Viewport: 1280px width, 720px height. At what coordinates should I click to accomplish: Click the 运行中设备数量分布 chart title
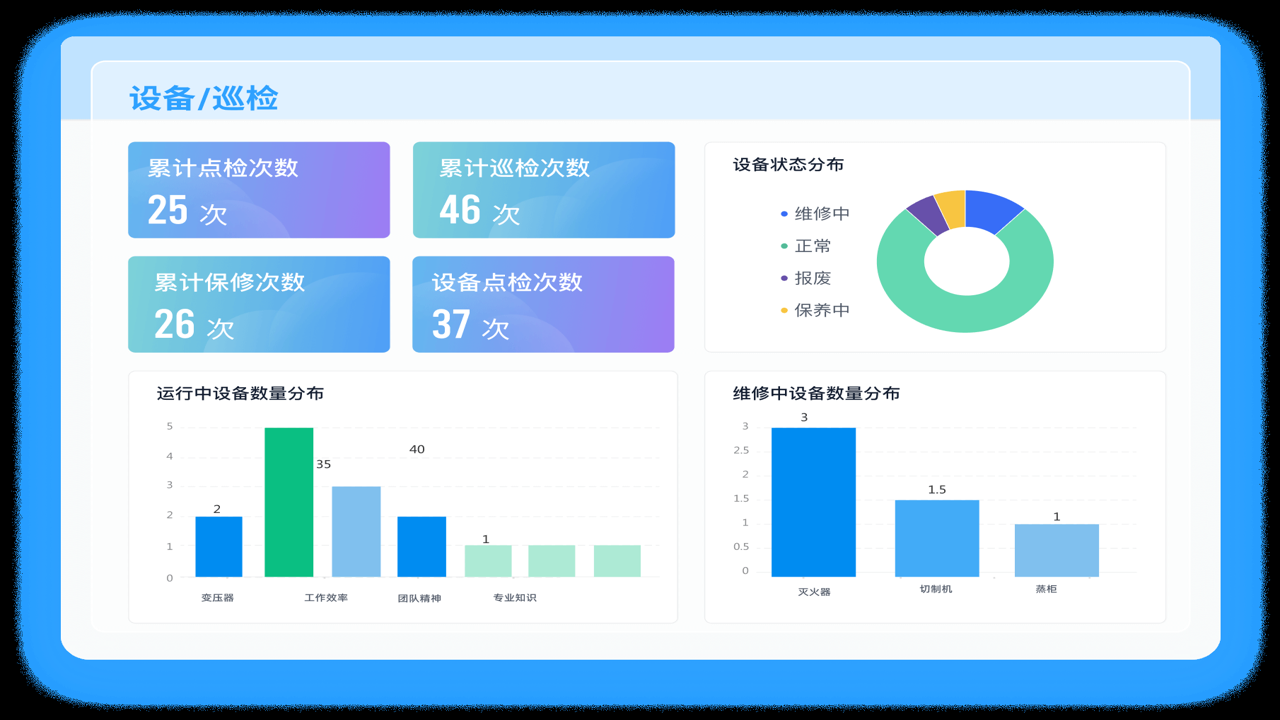pos(240,394)
